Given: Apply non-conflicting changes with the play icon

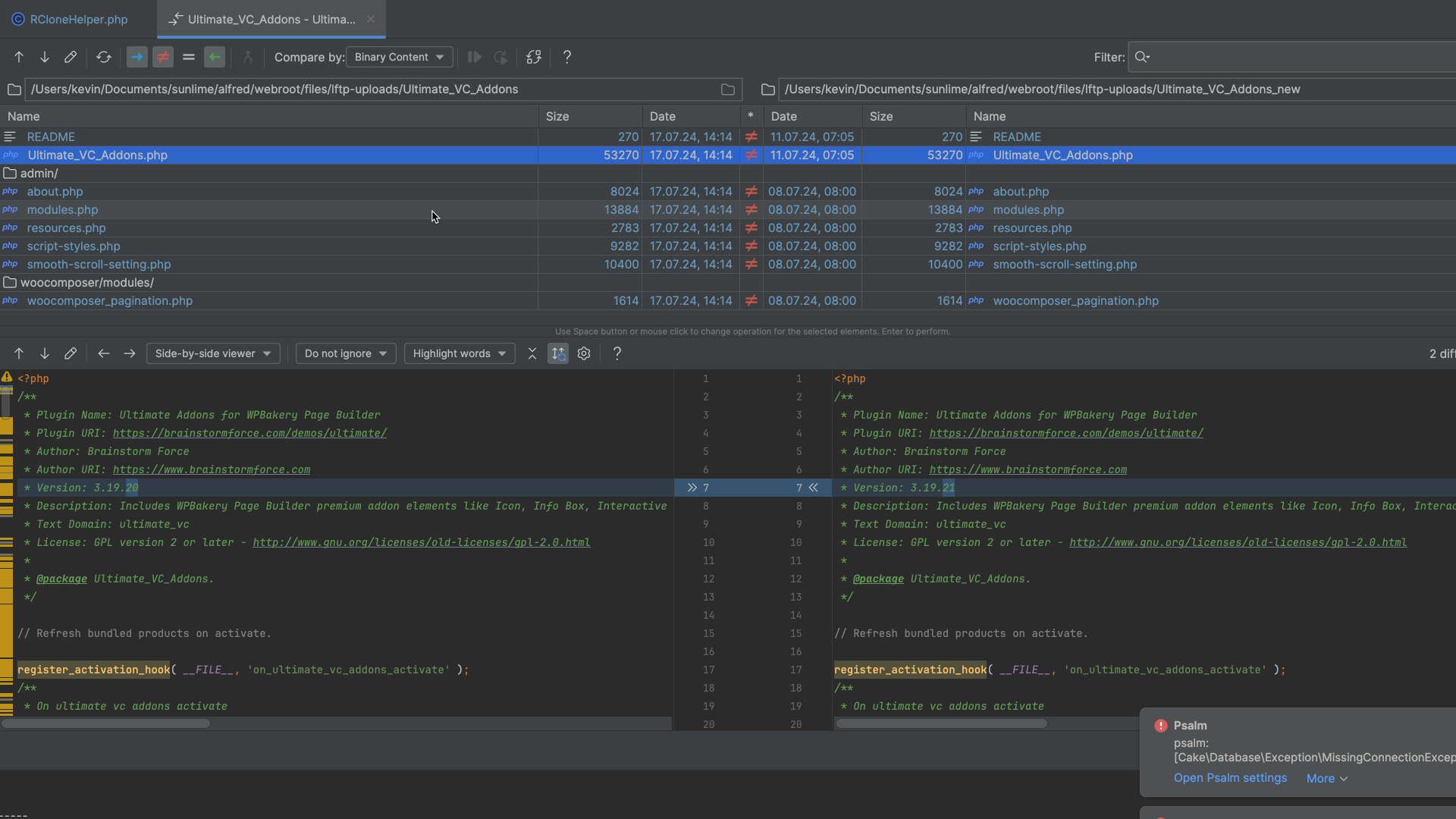Looking at the screenshot, I should pyautogui.click(x=475, y=57).
